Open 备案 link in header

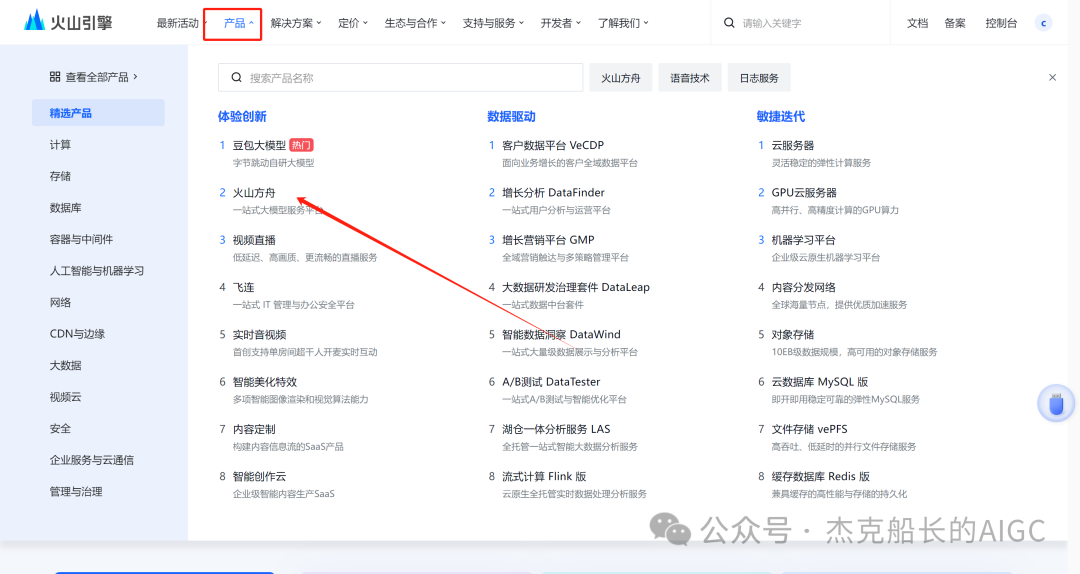coord(955,23)
